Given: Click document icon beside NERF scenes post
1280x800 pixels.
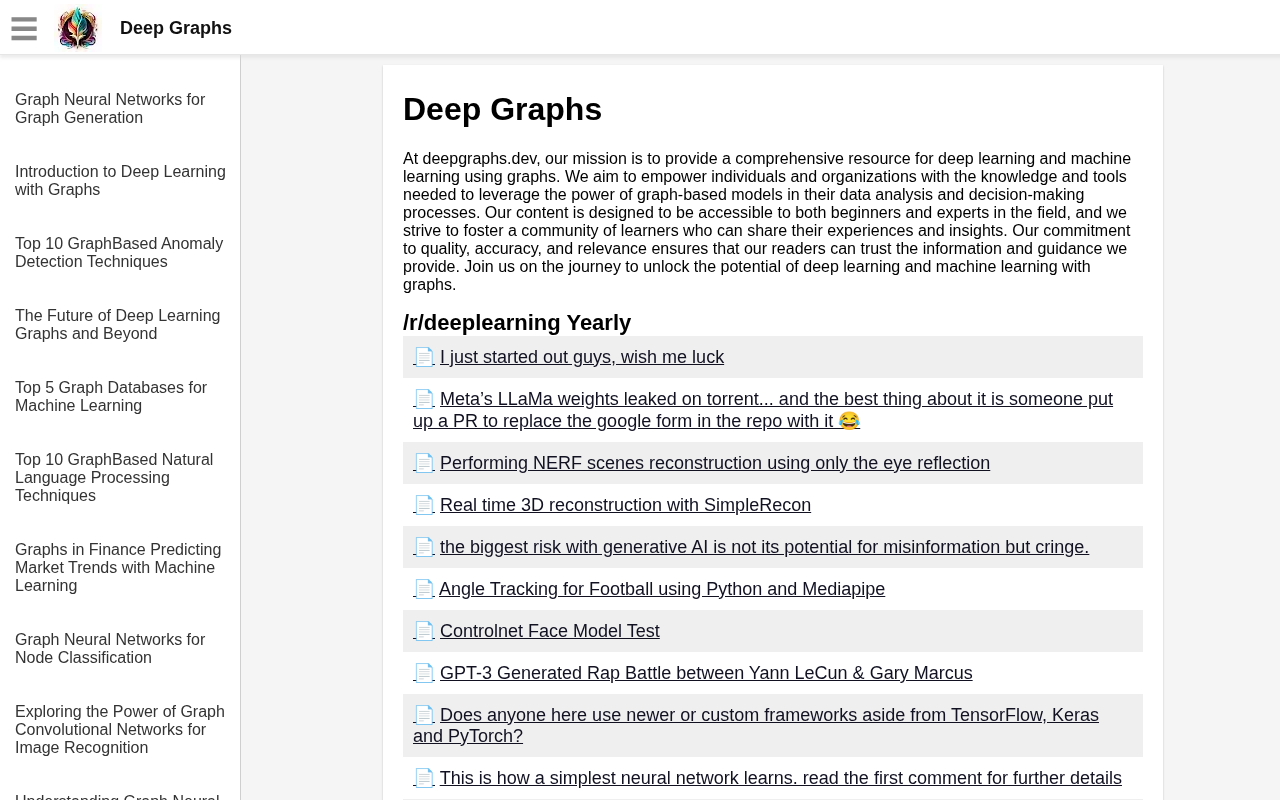Looking at the screenshot, I should click(424, 463).
